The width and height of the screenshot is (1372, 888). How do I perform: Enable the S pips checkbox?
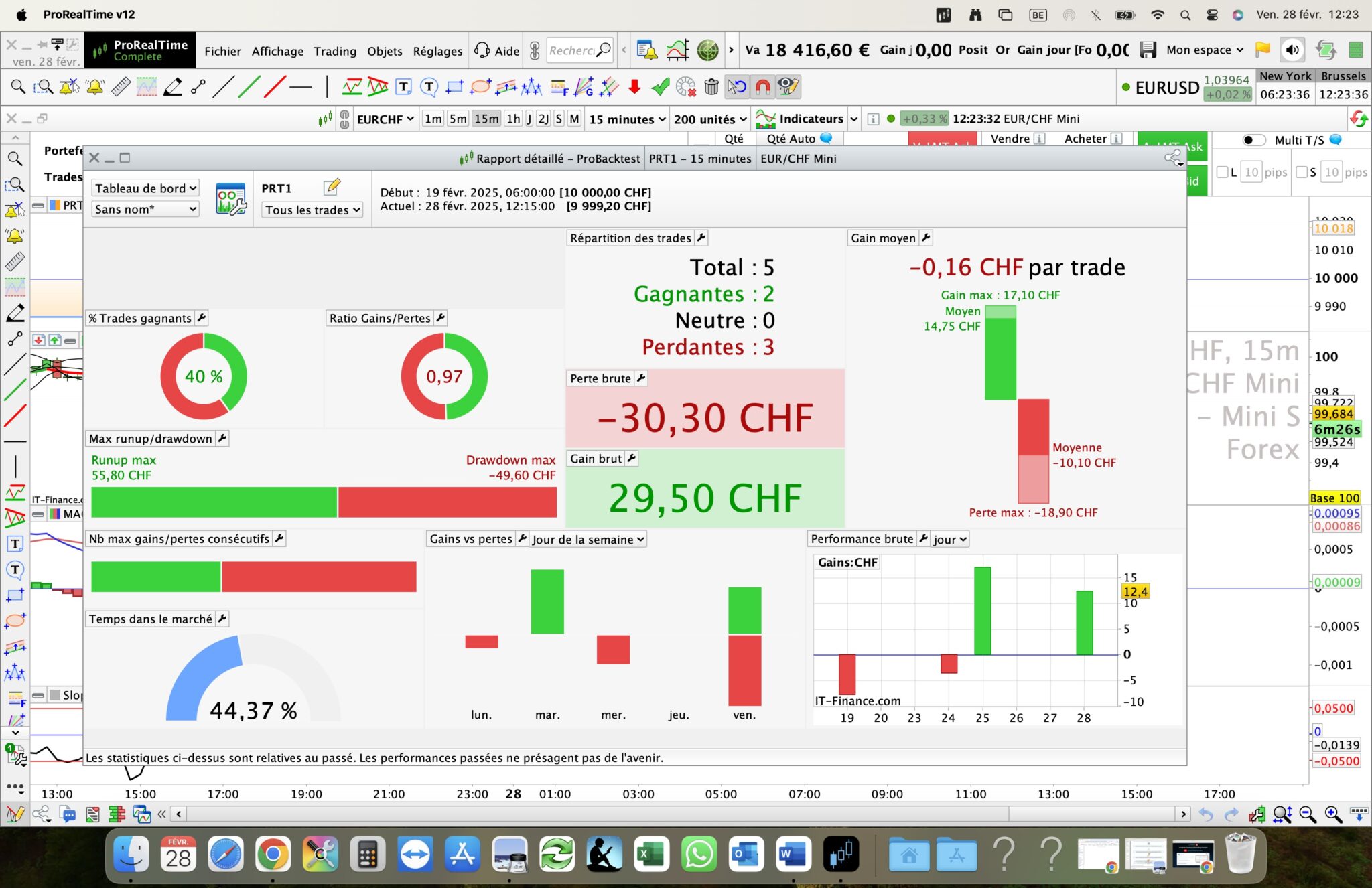pos(1301,173)
